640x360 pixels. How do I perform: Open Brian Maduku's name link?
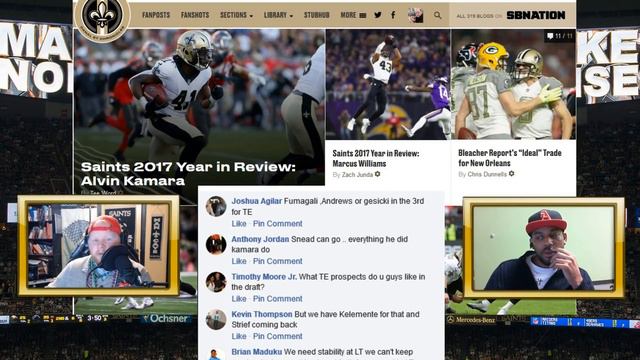pyautogui.click(x=256, y=352)
